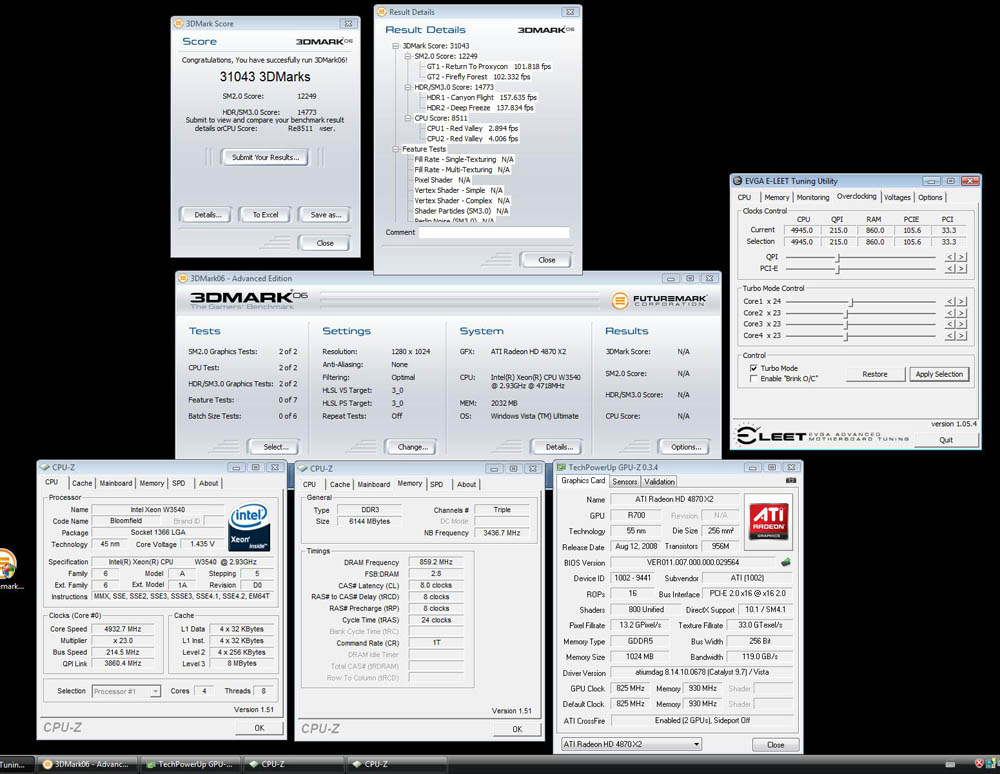This screenshot has height=774, width=1000.
Task: Click the network tray icon
Action: [992, 763]
